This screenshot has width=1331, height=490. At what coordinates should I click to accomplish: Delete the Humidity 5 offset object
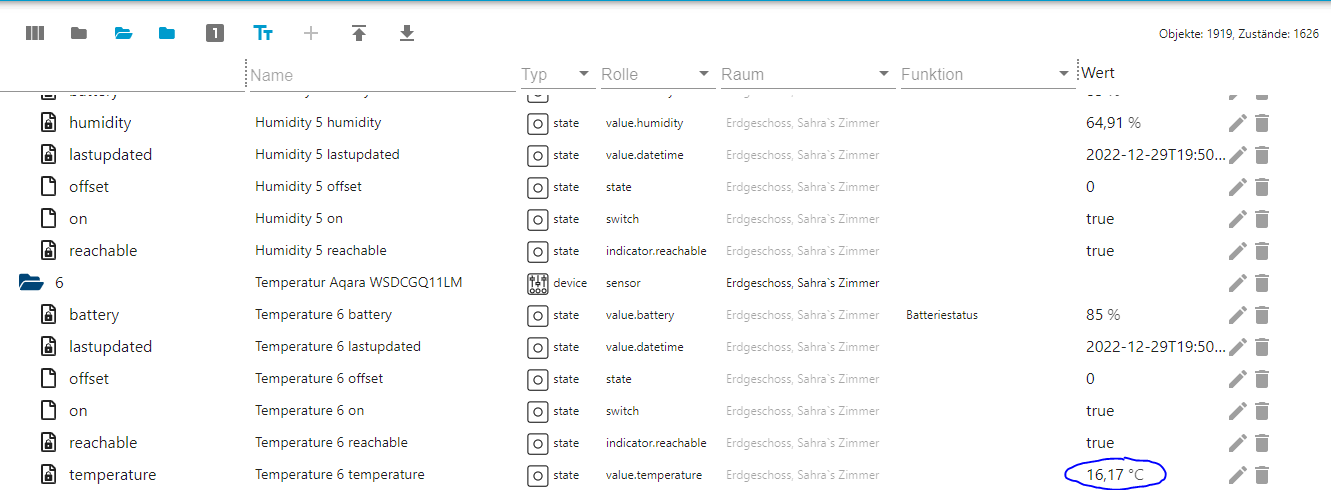point(1262,187)
